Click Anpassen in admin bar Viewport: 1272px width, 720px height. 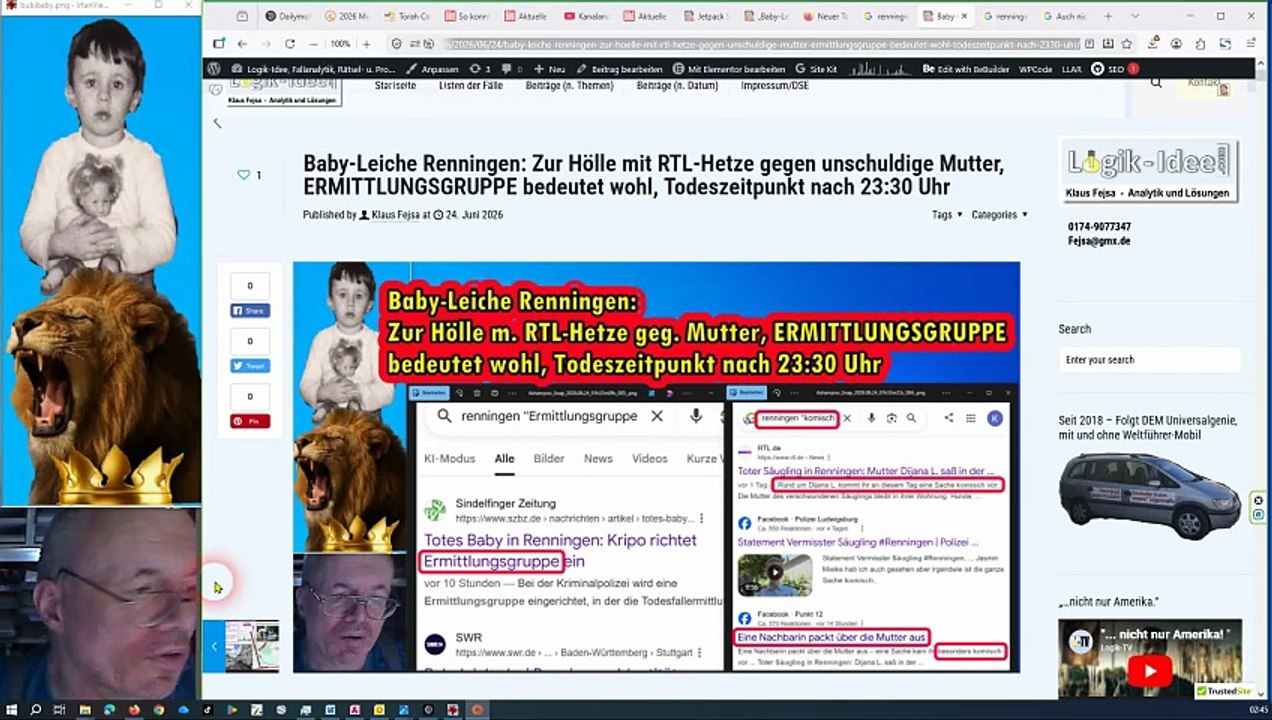[x=432, y=69]
